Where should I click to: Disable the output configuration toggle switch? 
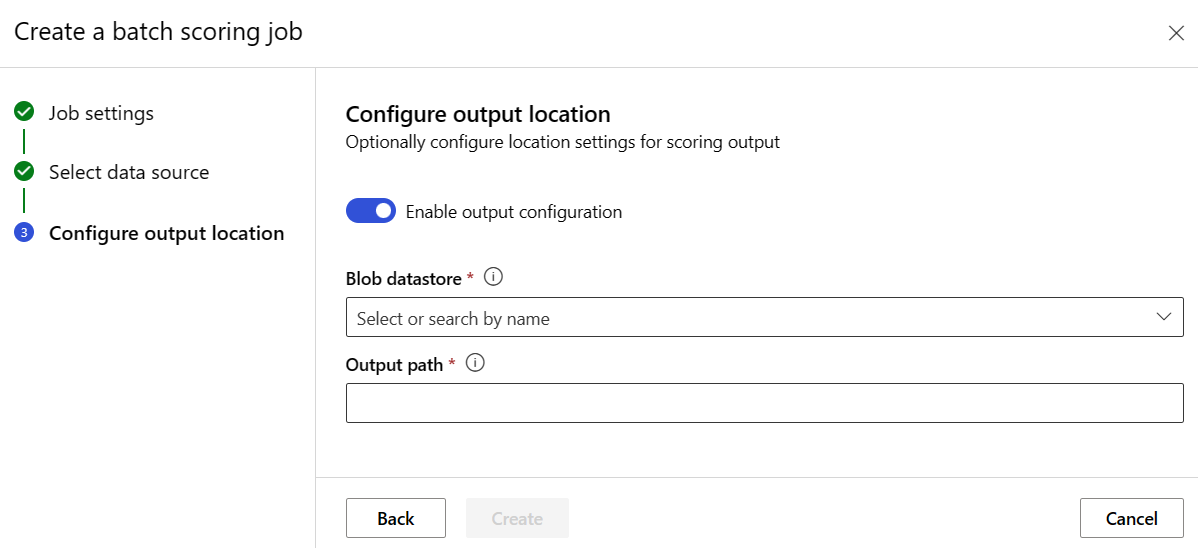[371, 211]
